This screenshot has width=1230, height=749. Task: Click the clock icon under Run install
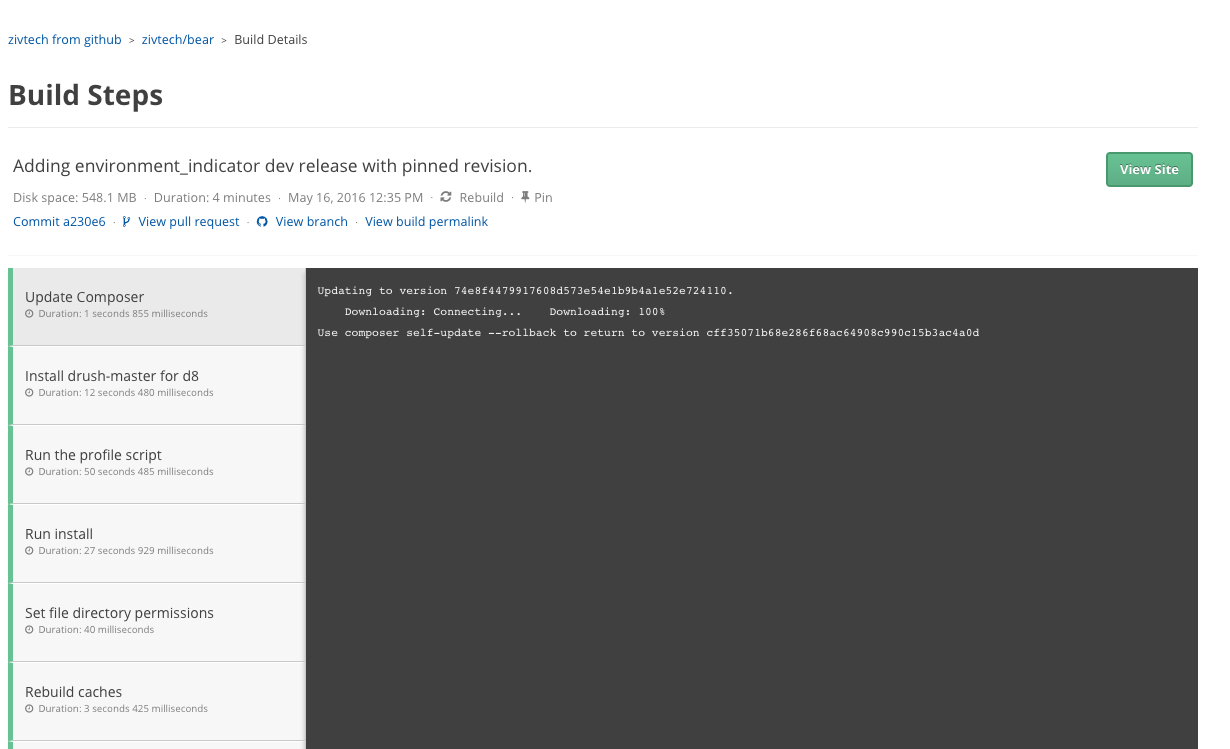point(30,551)
